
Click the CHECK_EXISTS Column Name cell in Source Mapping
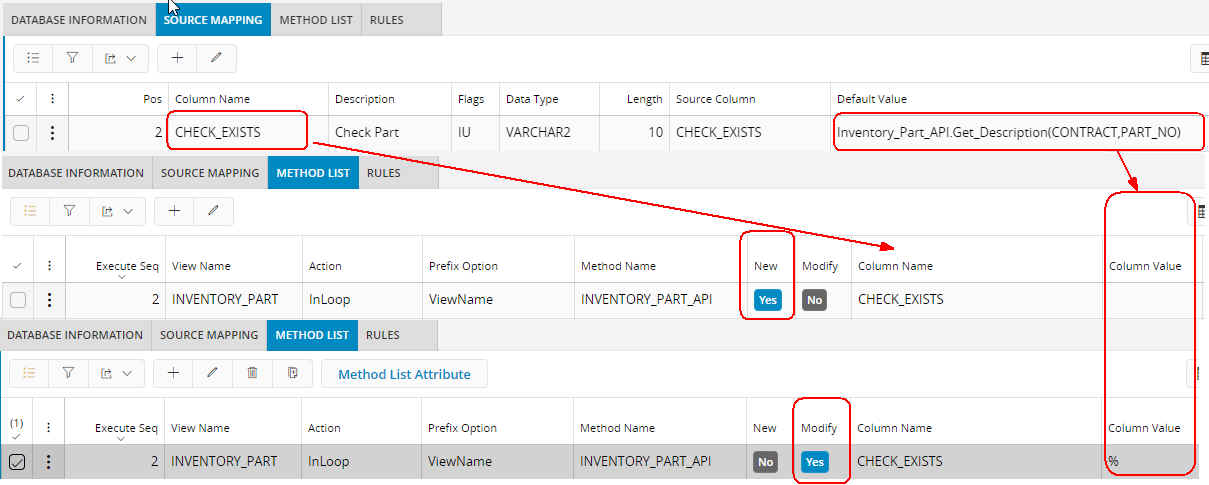click(x=235, y=132)
